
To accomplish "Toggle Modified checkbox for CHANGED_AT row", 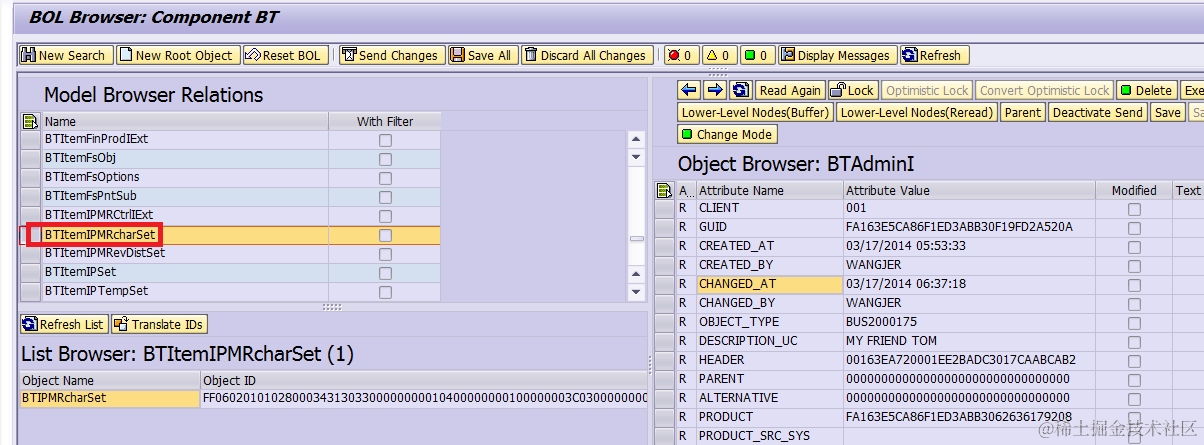I will pos(1134,285).
